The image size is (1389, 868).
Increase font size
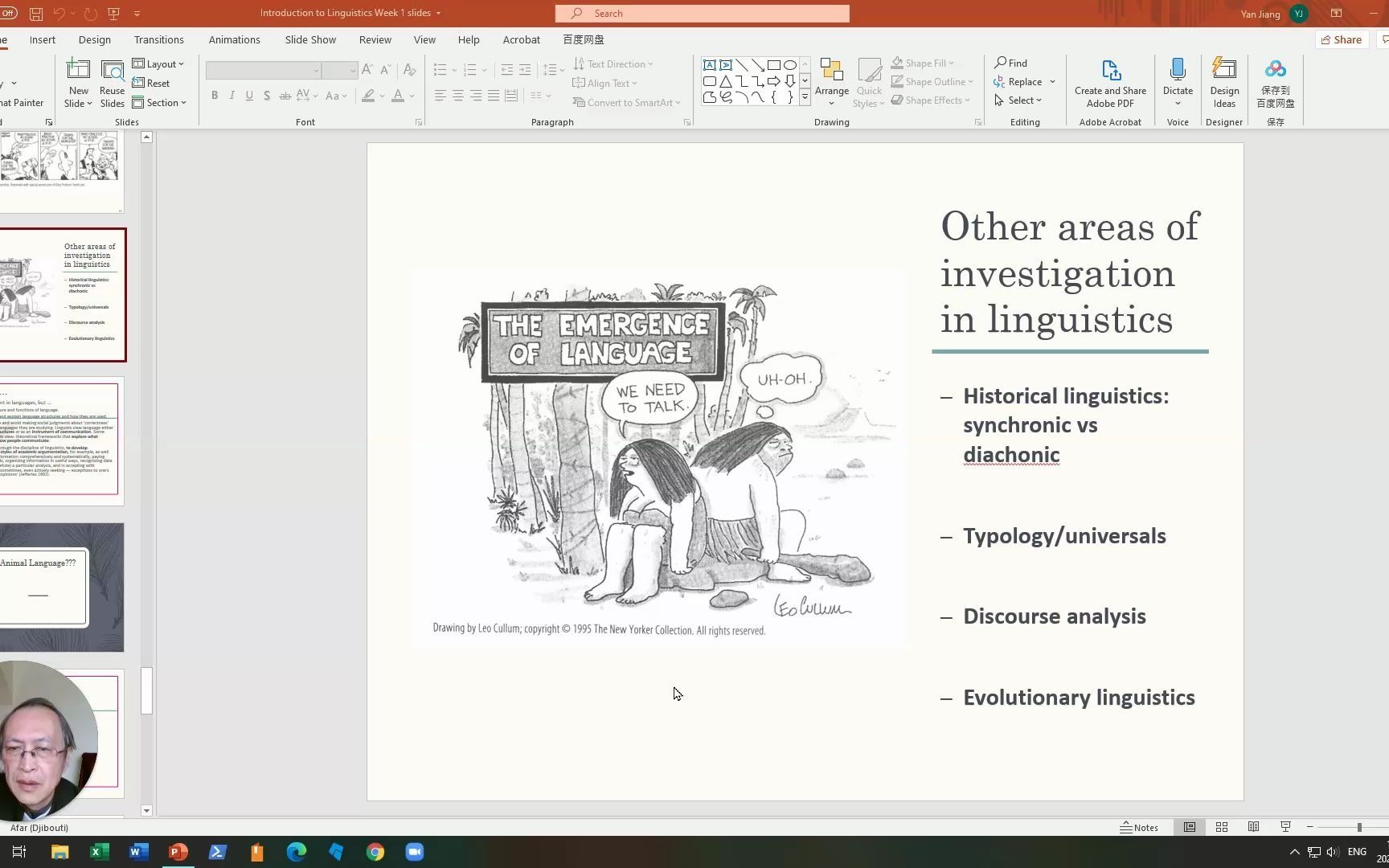point(367,70)
